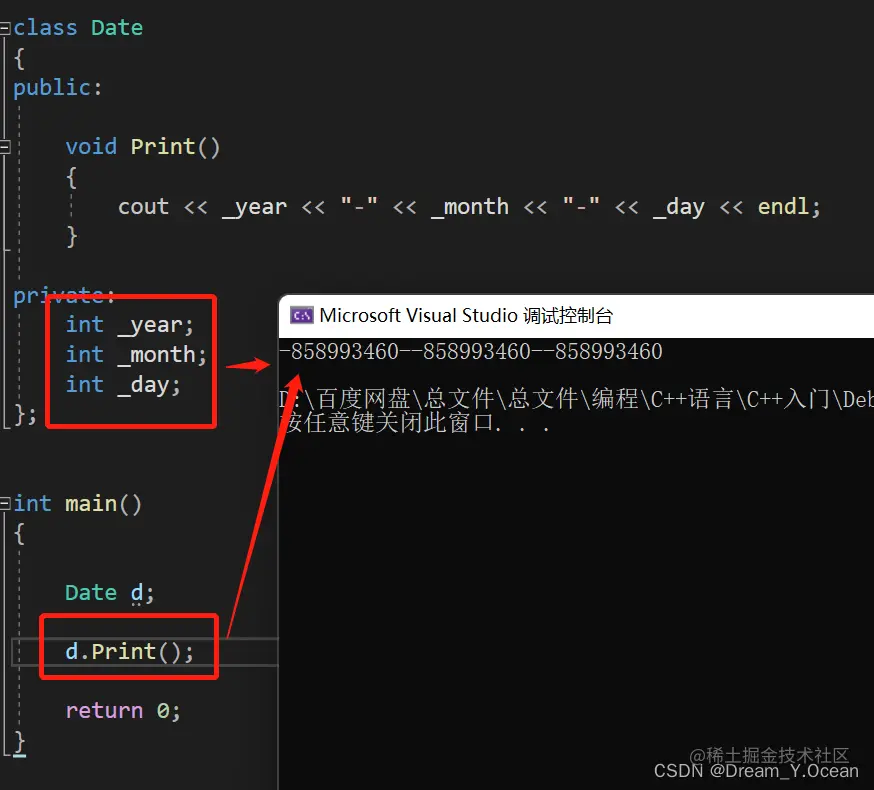Collapse the void Print() function block
The width and height of the screenshot is (874, 790).
click(5, 147)
